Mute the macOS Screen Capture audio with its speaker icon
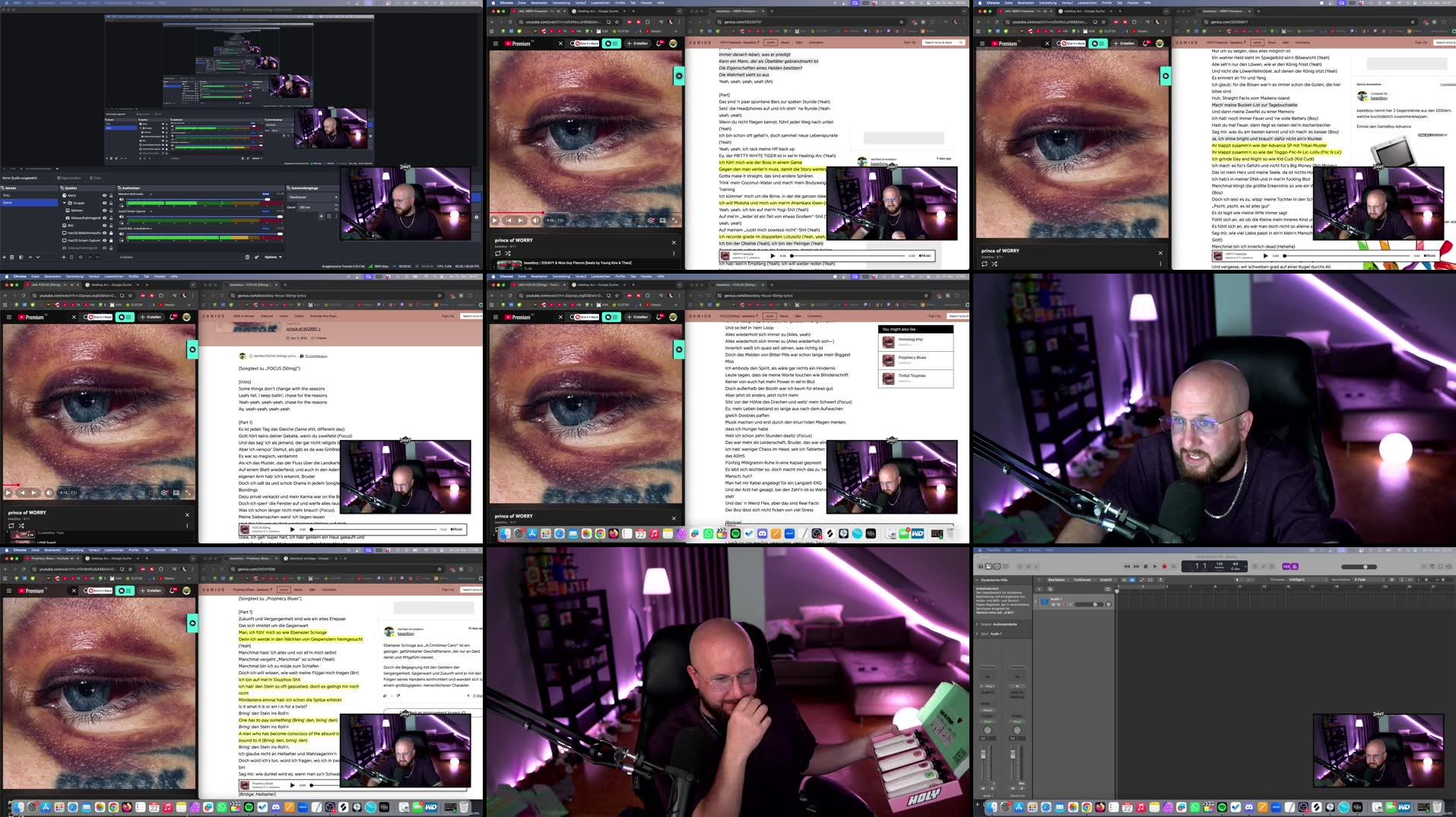The width and height of the screenshot is (1456, 817). coord(120,216)
